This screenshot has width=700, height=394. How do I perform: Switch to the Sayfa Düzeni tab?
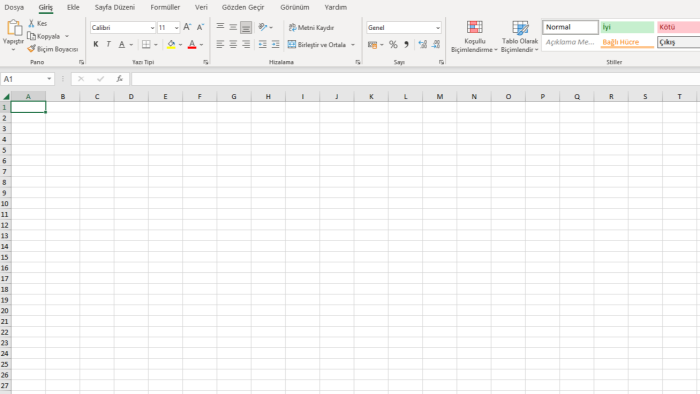coord(115,7)
